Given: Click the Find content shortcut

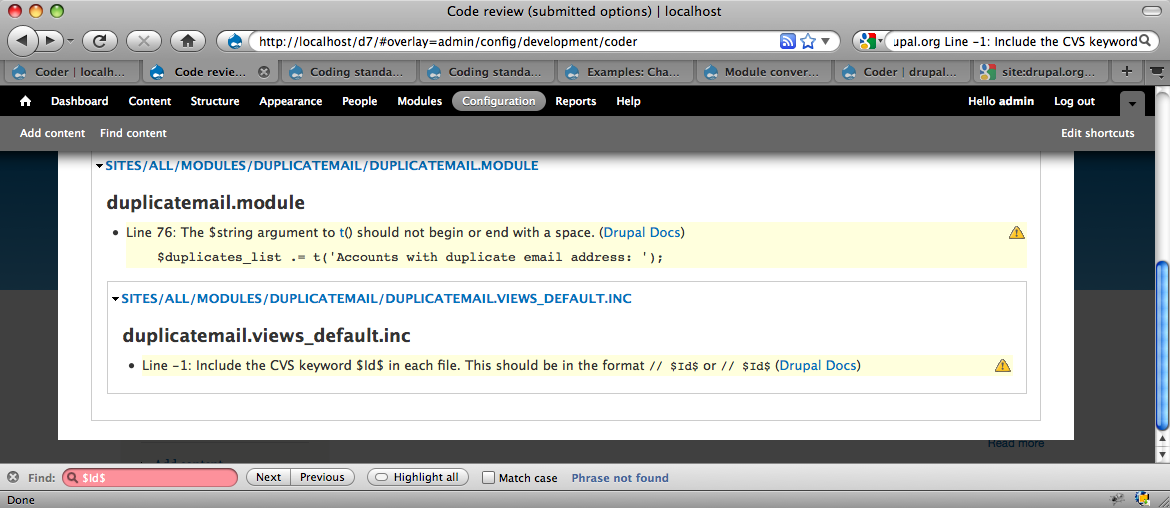Looking at the screenshot, I should tap(134, 133).
